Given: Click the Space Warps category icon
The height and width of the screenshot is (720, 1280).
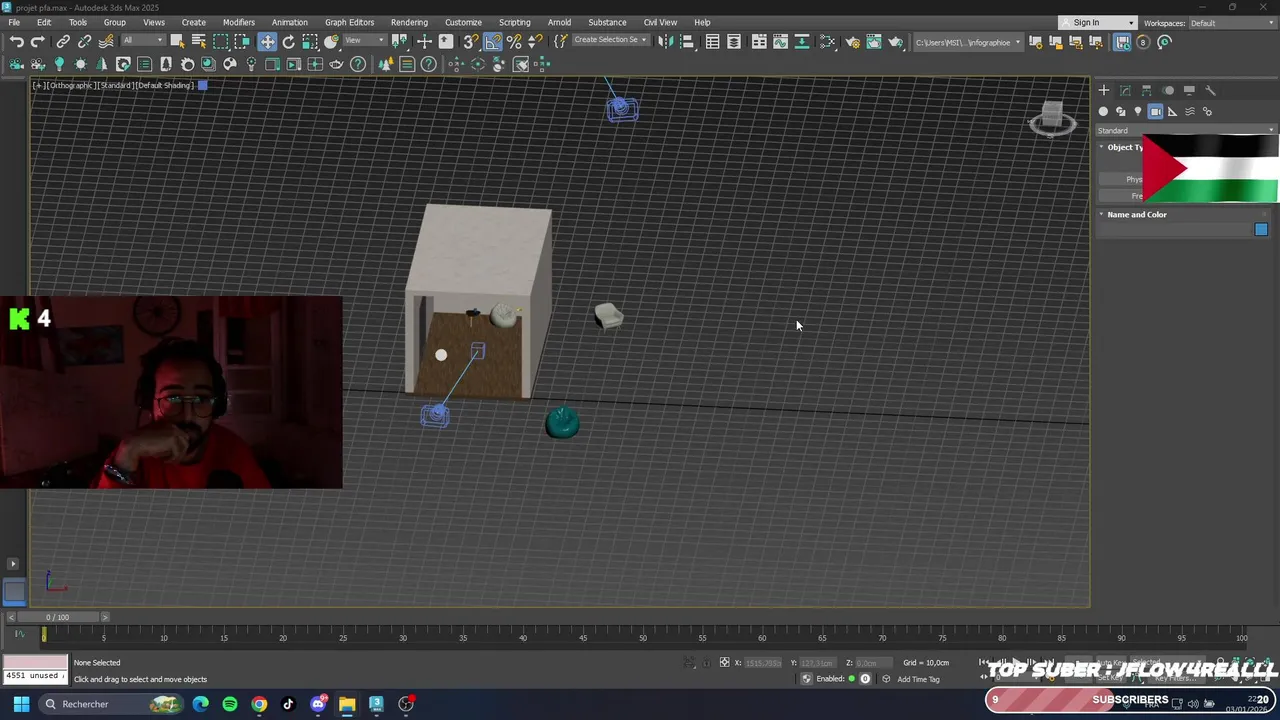Looking at the screenshot, I should point(1190,112).
